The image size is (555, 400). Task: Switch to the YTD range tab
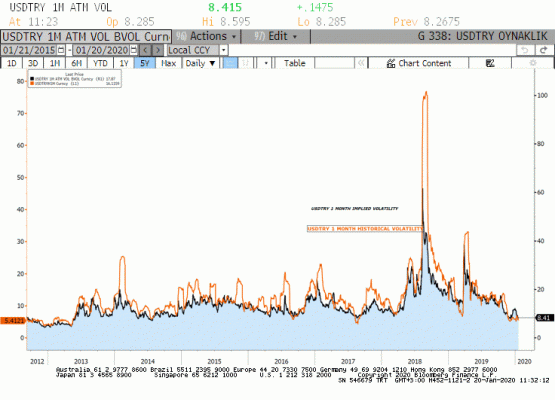tap(100, 63)
